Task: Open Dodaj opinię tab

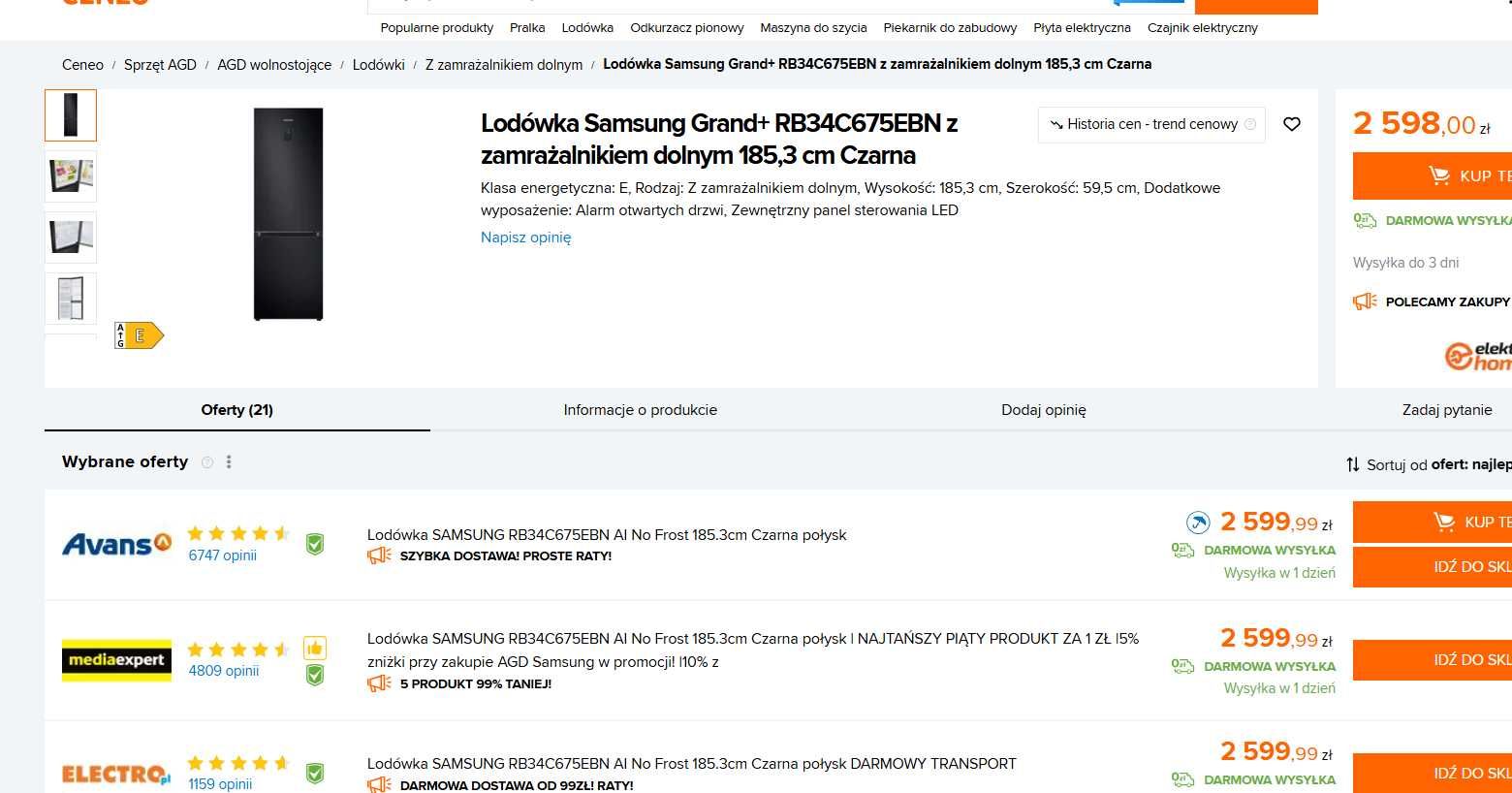Action: coord(1044,409)
